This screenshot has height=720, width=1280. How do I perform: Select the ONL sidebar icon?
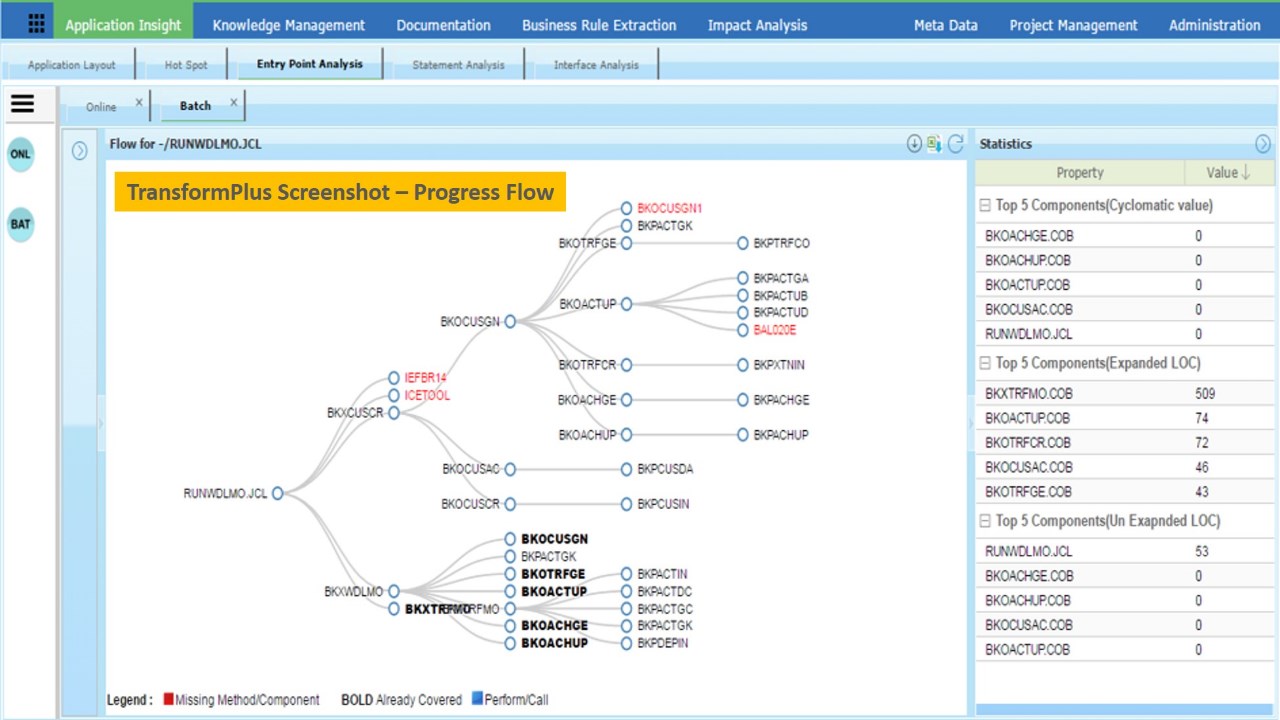[x=20, y=155]
